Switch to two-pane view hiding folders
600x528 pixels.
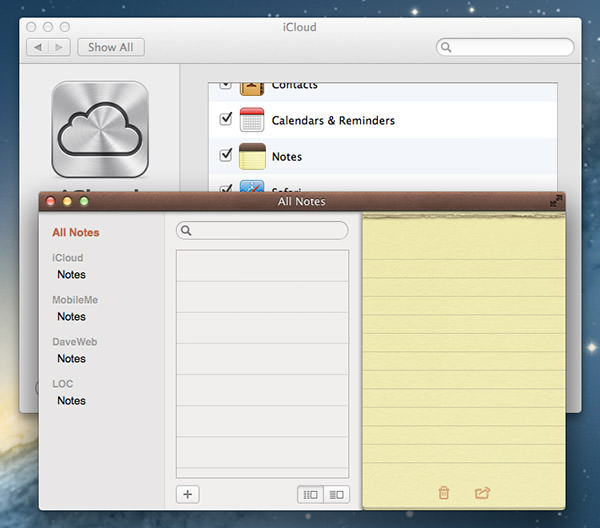pos(336,495)
